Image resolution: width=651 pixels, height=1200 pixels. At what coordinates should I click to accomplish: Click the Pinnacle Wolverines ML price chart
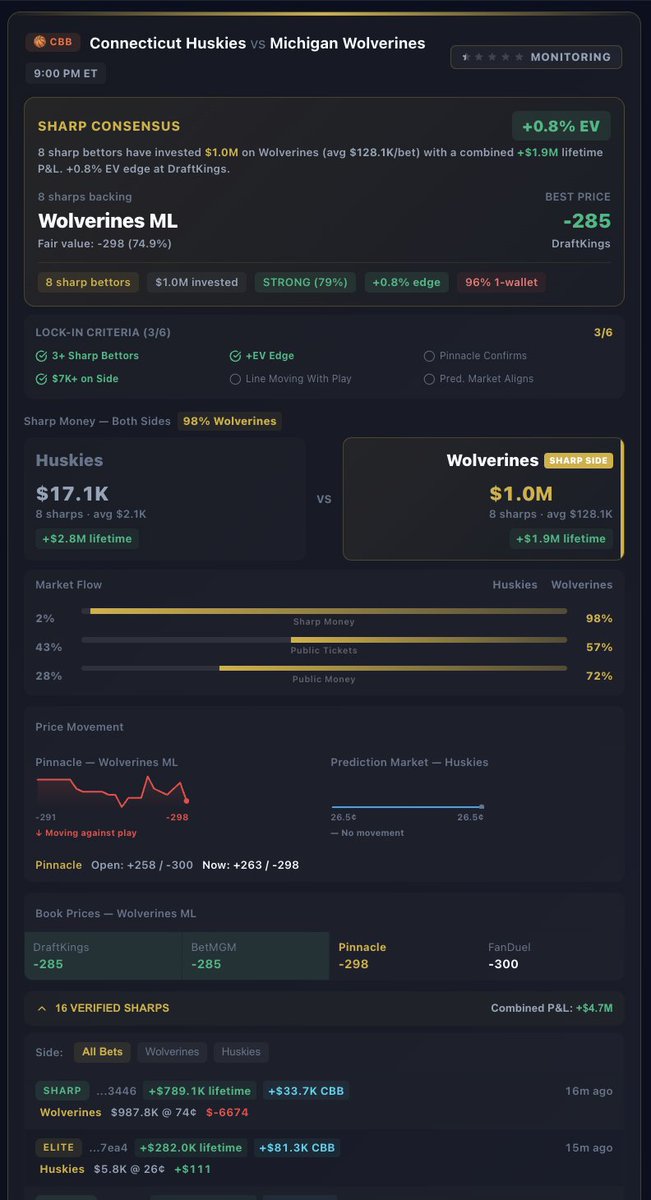[x=112, y=791]
